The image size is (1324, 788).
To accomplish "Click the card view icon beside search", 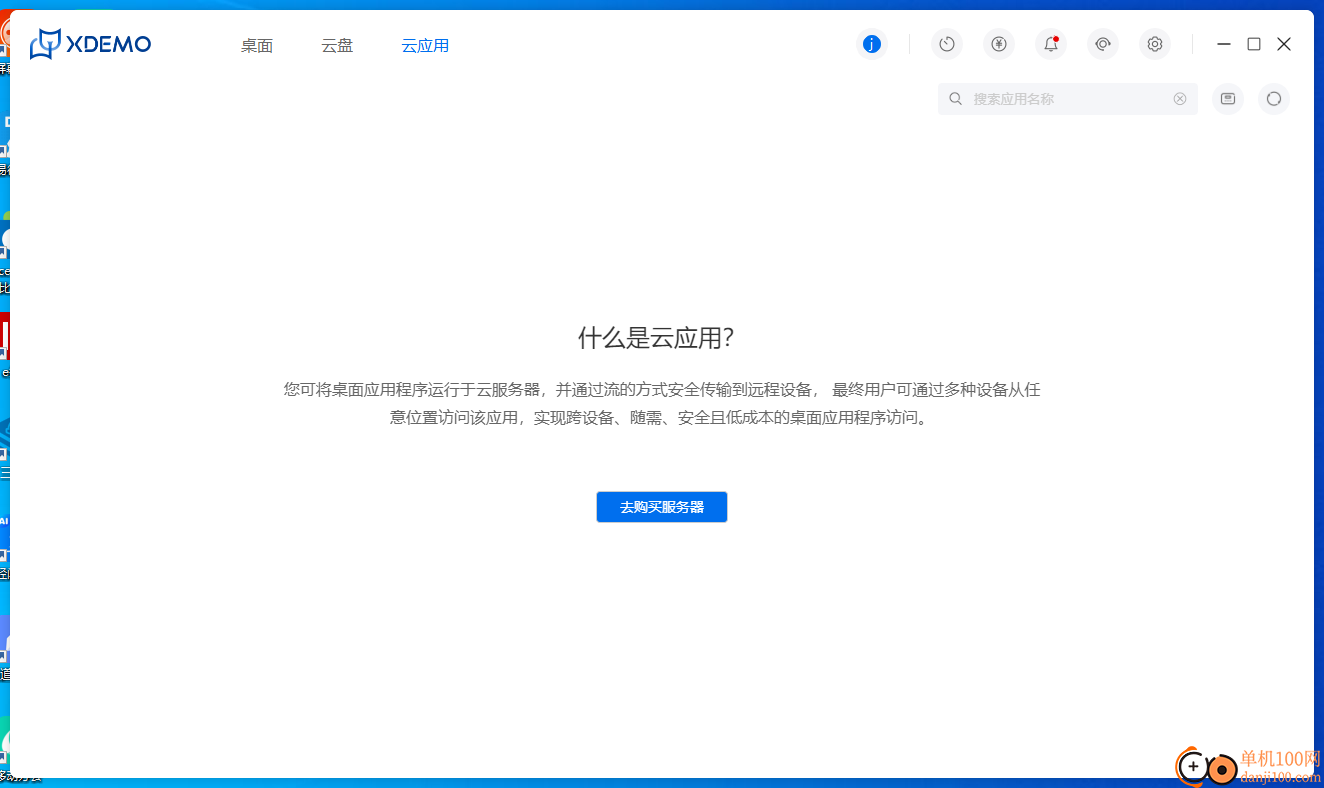I will pos(1228,99).
